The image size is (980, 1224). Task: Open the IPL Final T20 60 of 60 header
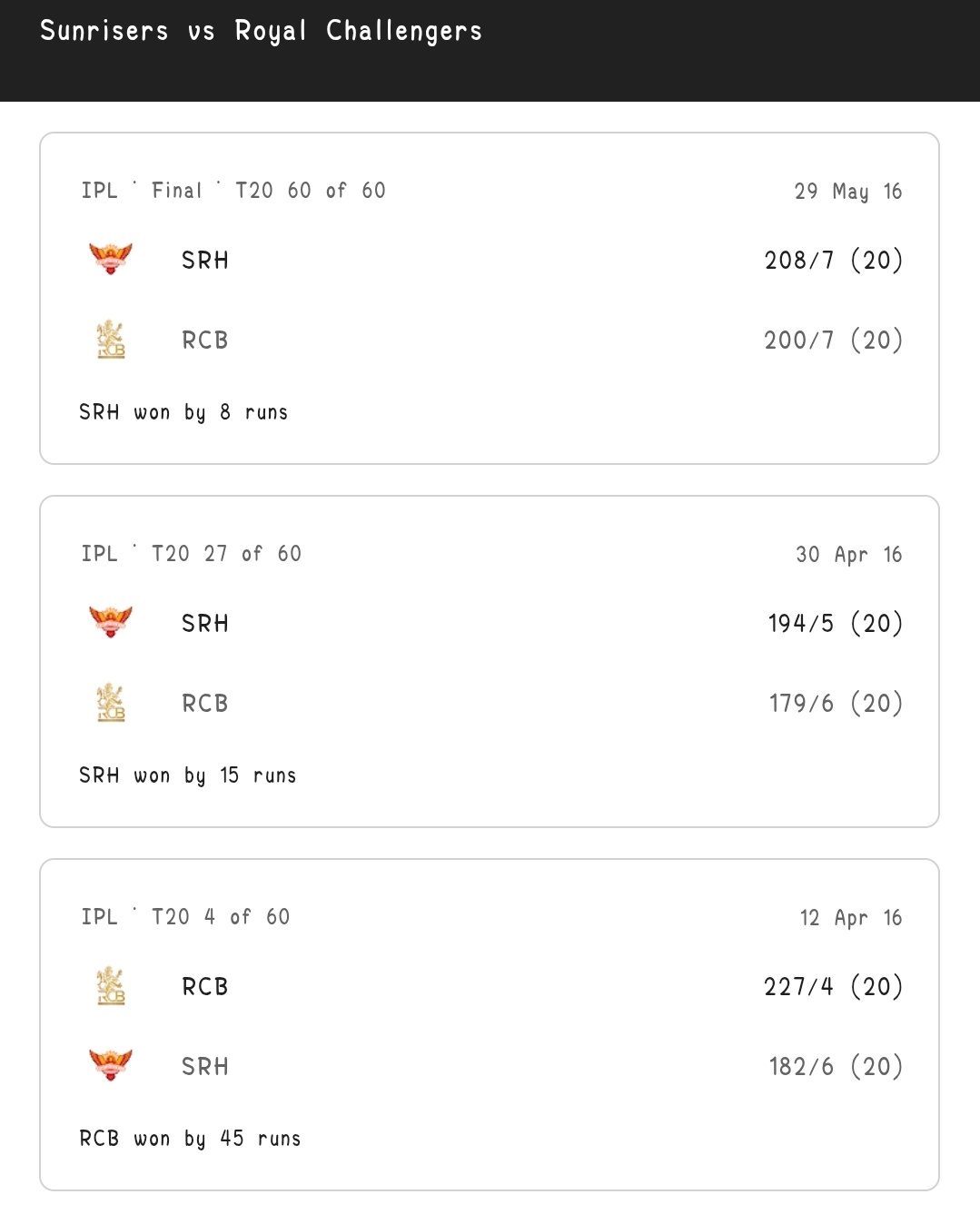[233, 191]
